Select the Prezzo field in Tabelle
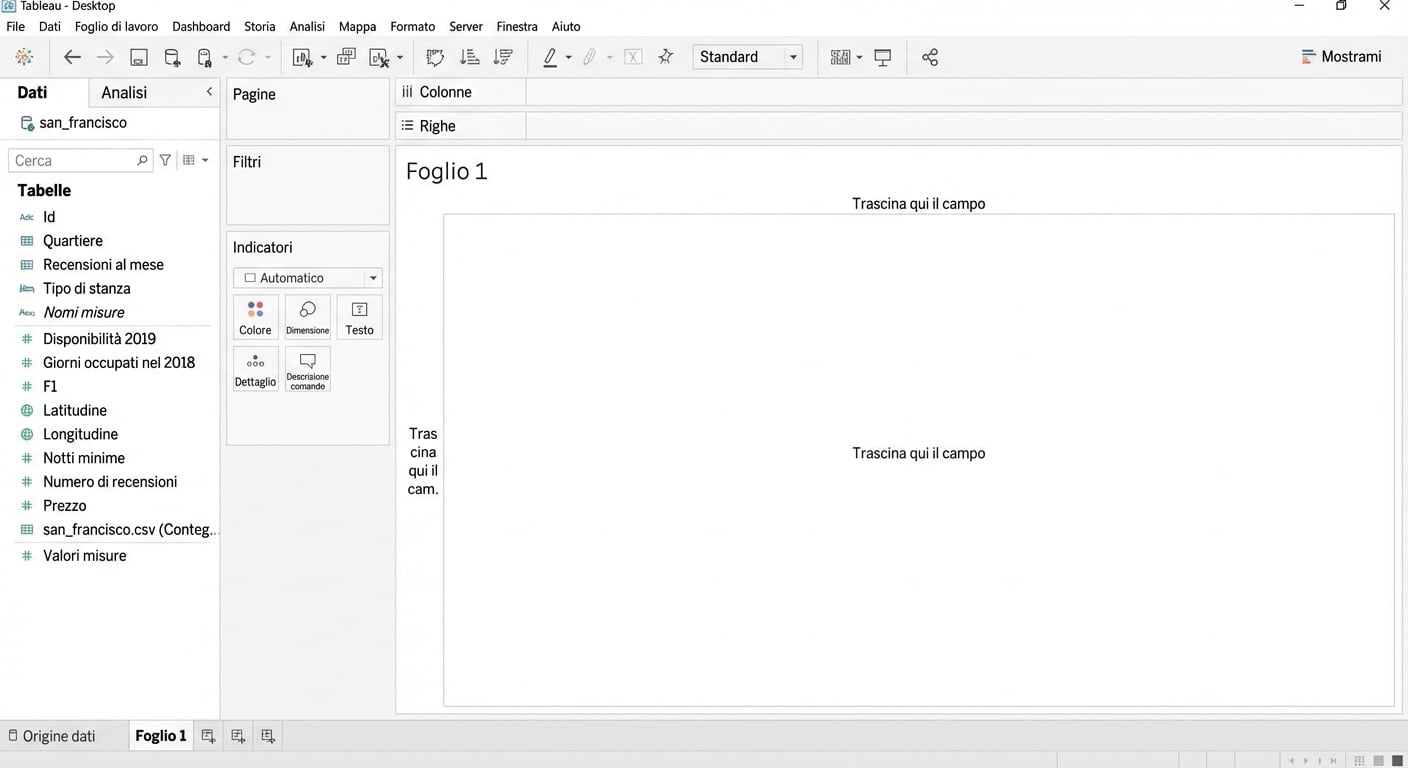Viewport: 1408px width, 768px height. [x=64, y=506]
